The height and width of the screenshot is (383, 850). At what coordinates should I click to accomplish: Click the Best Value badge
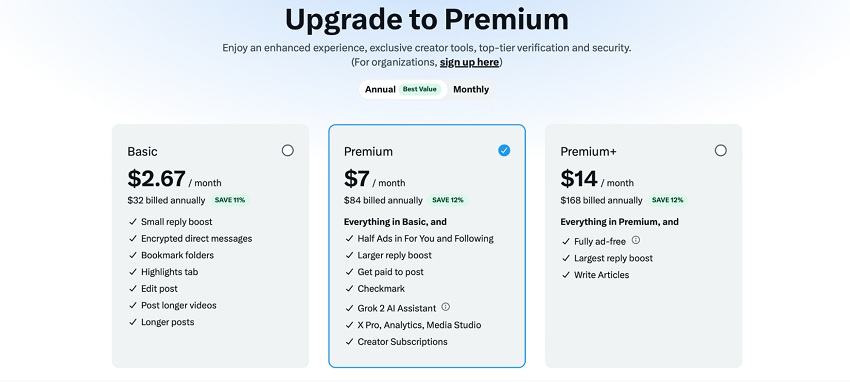pyautogui.click(x=420, y=89)
